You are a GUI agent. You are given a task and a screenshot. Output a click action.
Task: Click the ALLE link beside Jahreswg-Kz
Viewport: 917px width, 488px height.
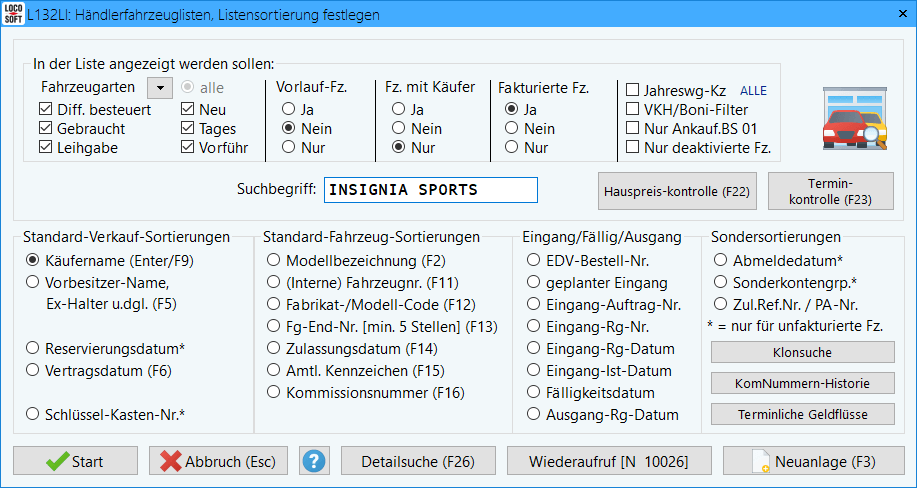pyautogui.click(x=753, y=90)
